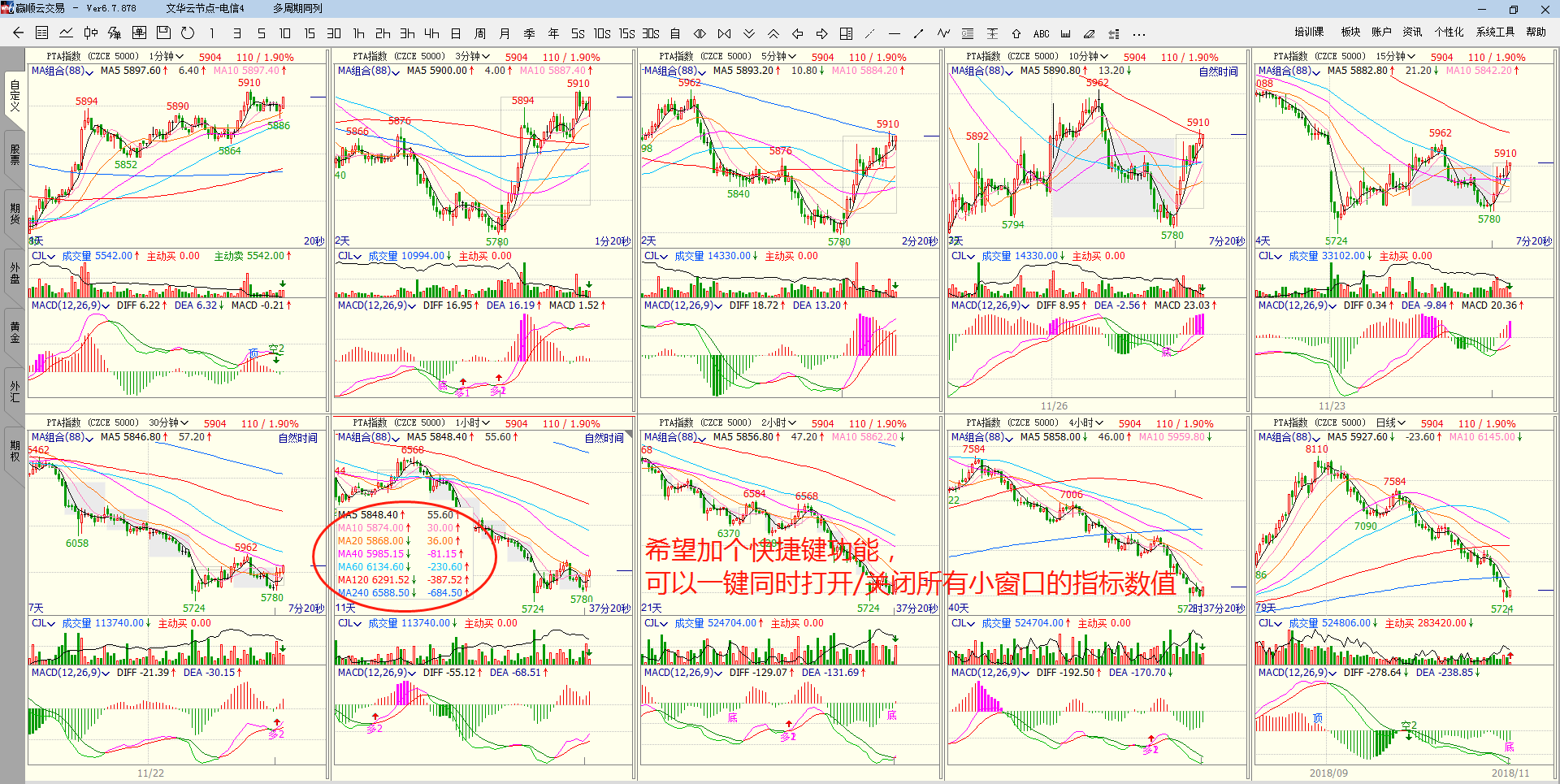Click 自然时间 label in the 30分钟 chart

[298, 438]
